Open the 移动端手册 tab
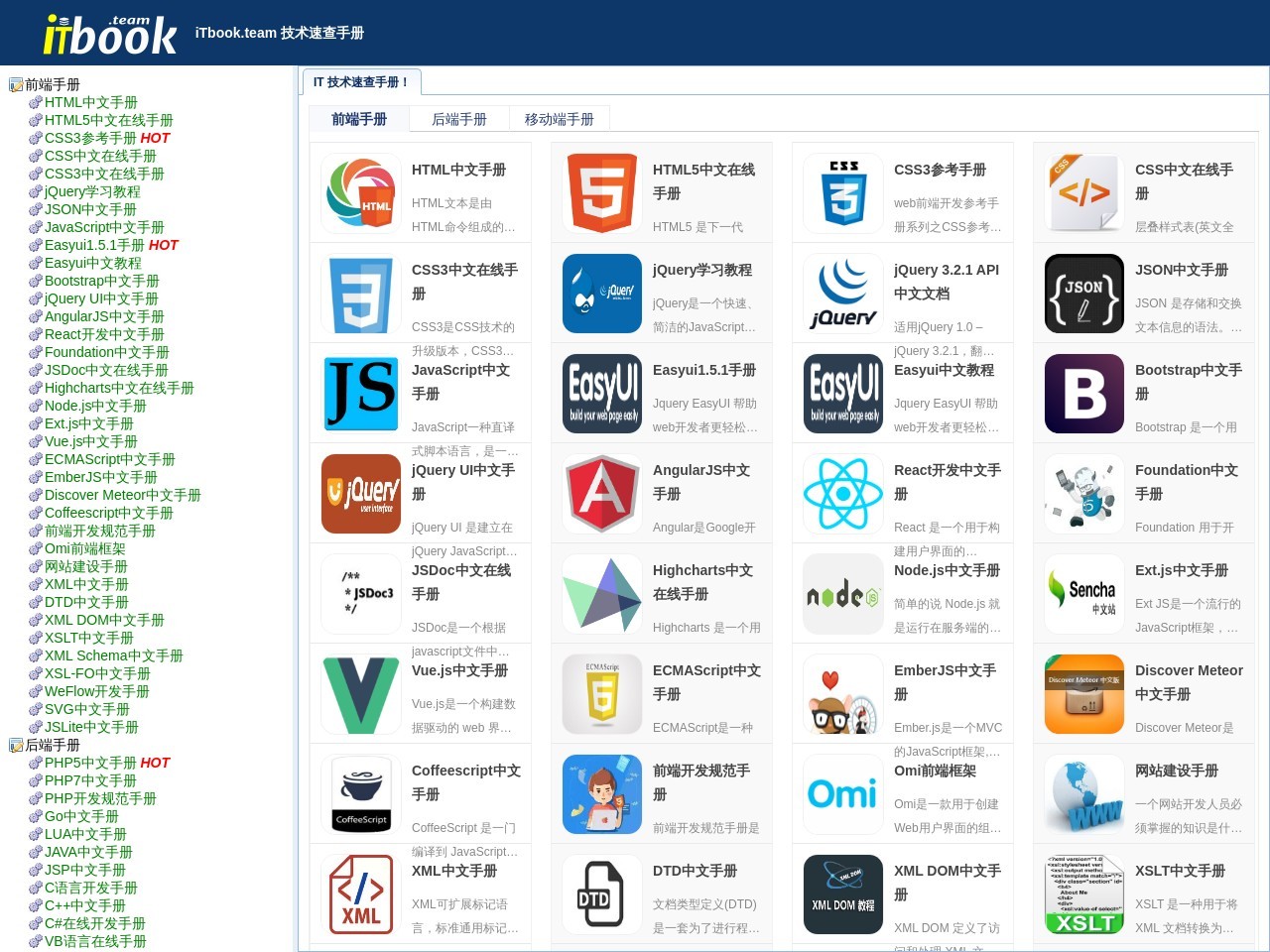 point(560,118)
